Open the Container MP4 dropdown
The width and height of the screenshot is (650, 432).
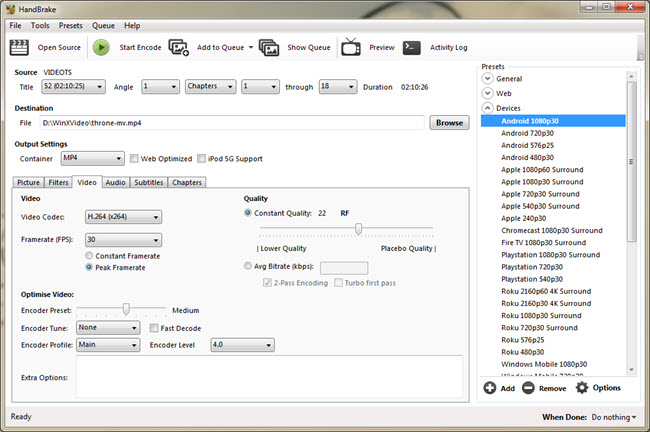[92, 158]
